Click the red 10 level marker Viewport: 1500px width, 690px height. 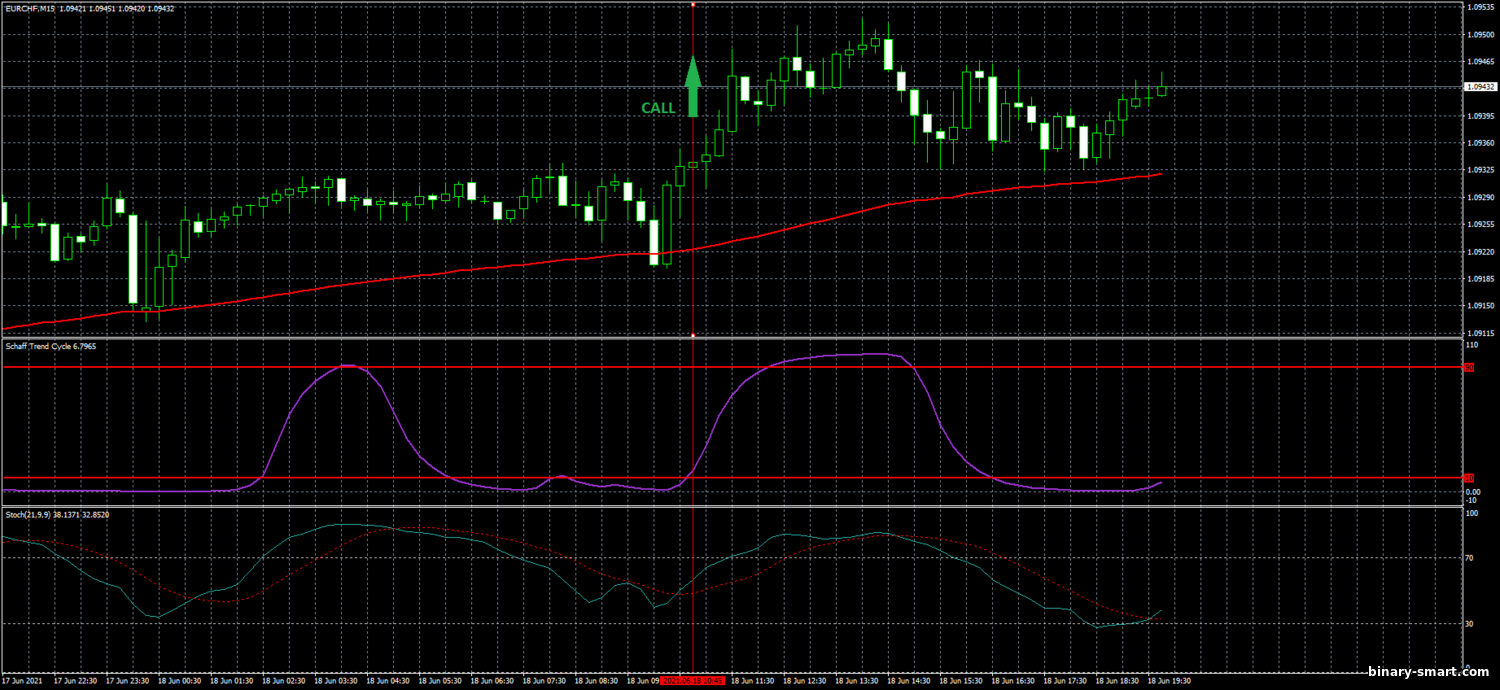1469,478
